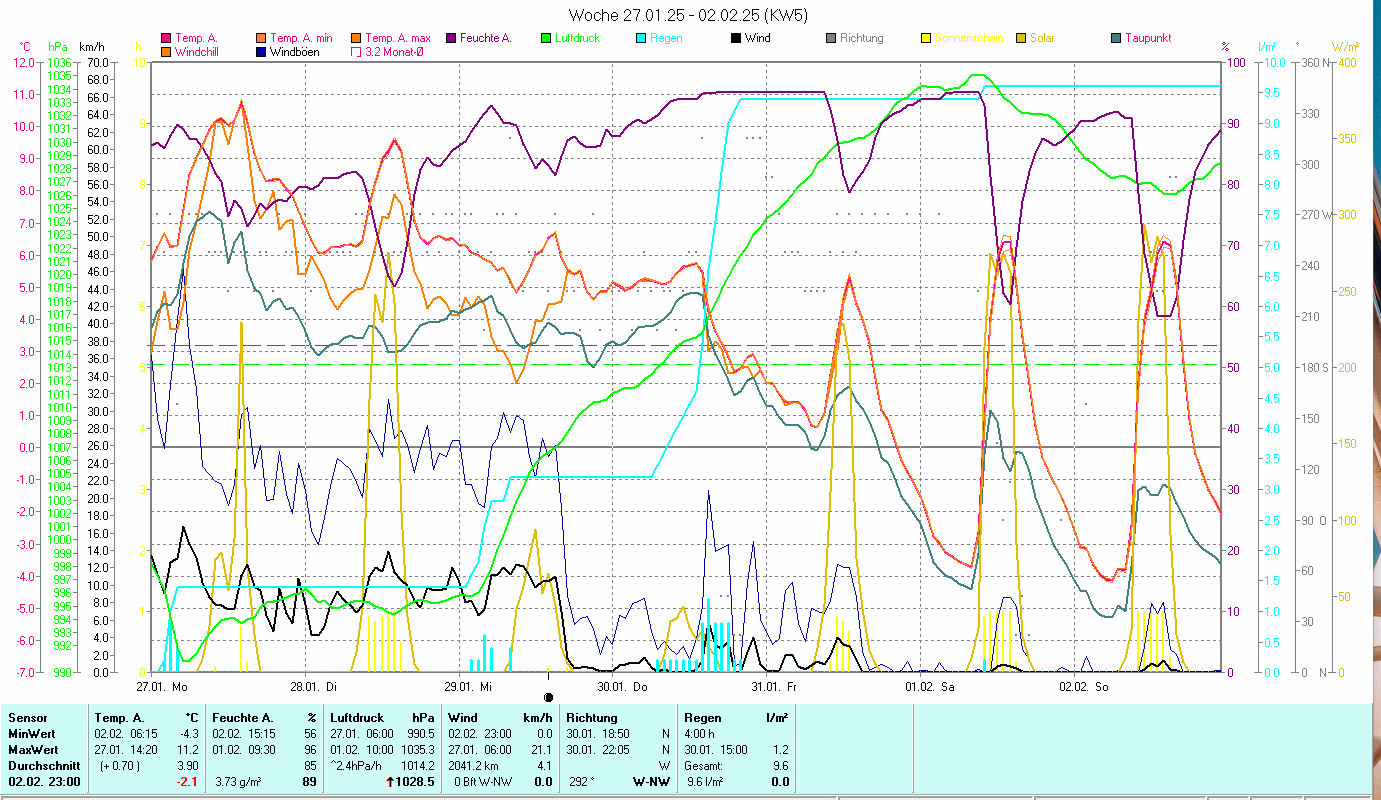
Task: Click the 'Windchill' legend label
Action: [197, 51]
